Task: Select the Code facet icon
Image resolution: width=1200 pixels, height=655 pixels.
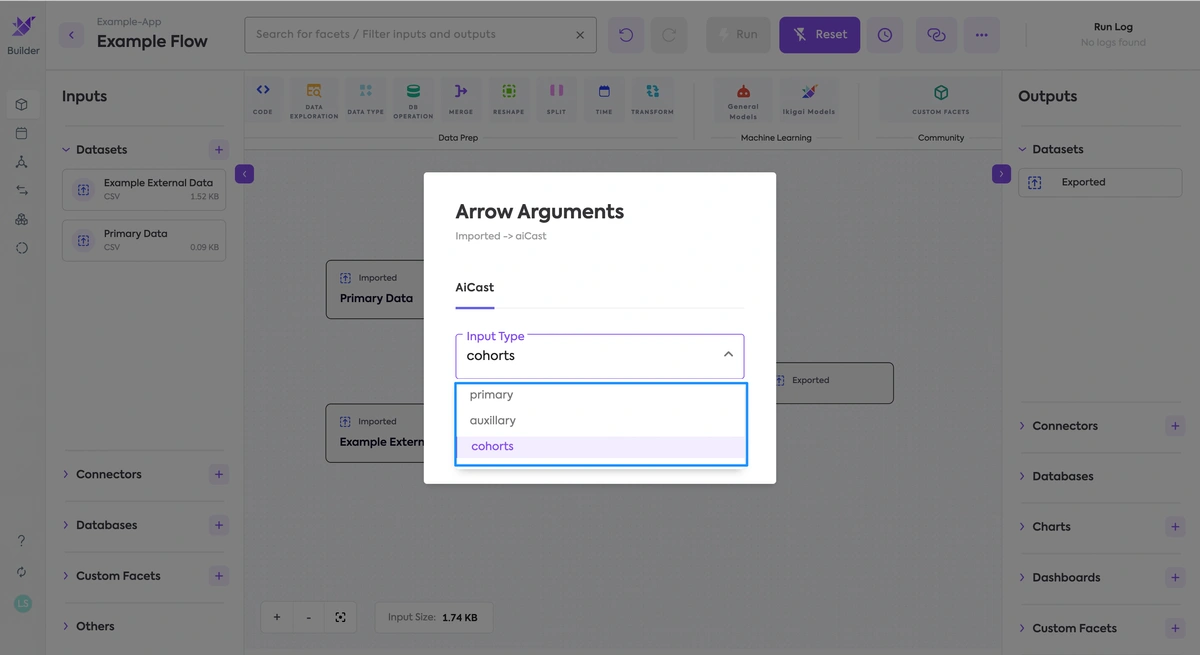Action: (x=263, y=90)
